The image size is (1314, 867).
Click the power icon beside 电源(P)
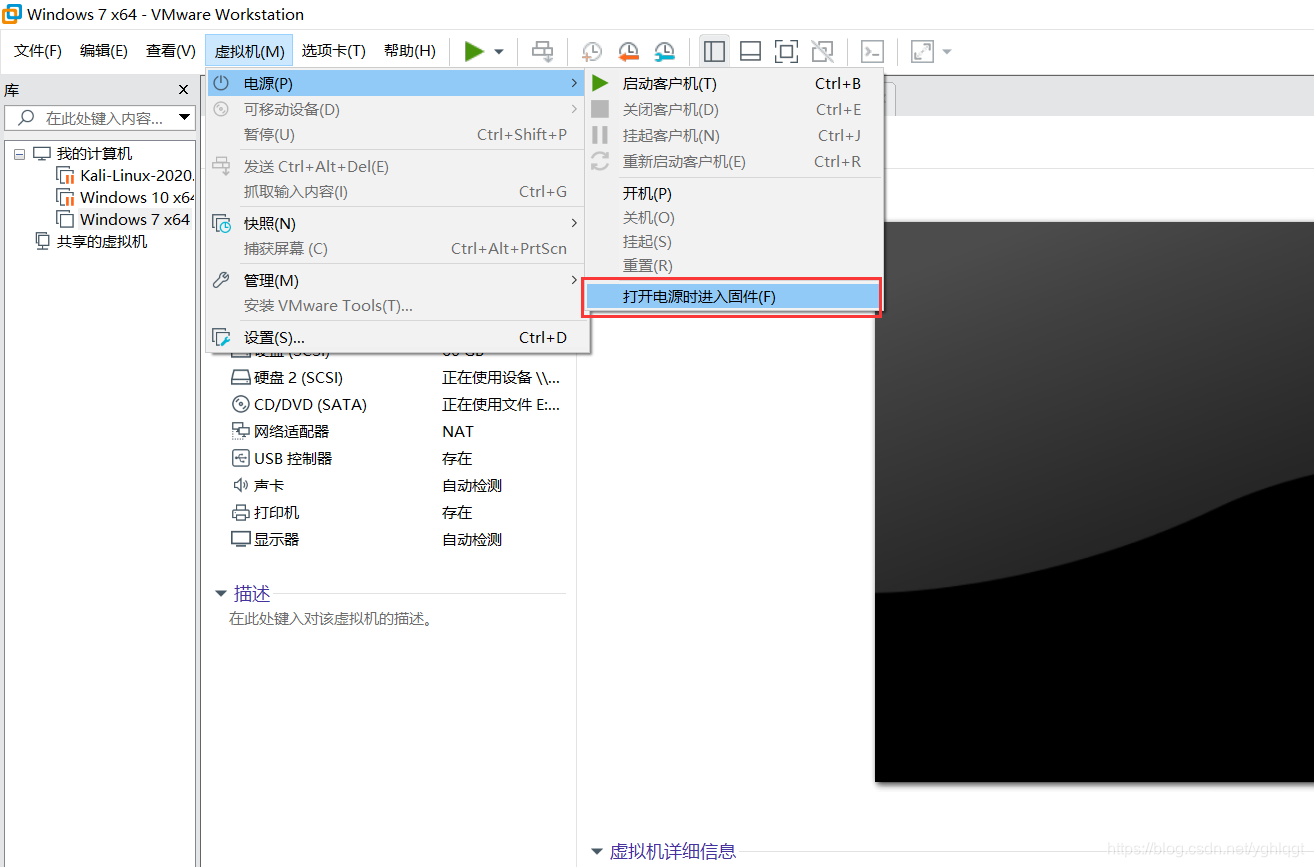pyautogui.click(x=222, y=83)
